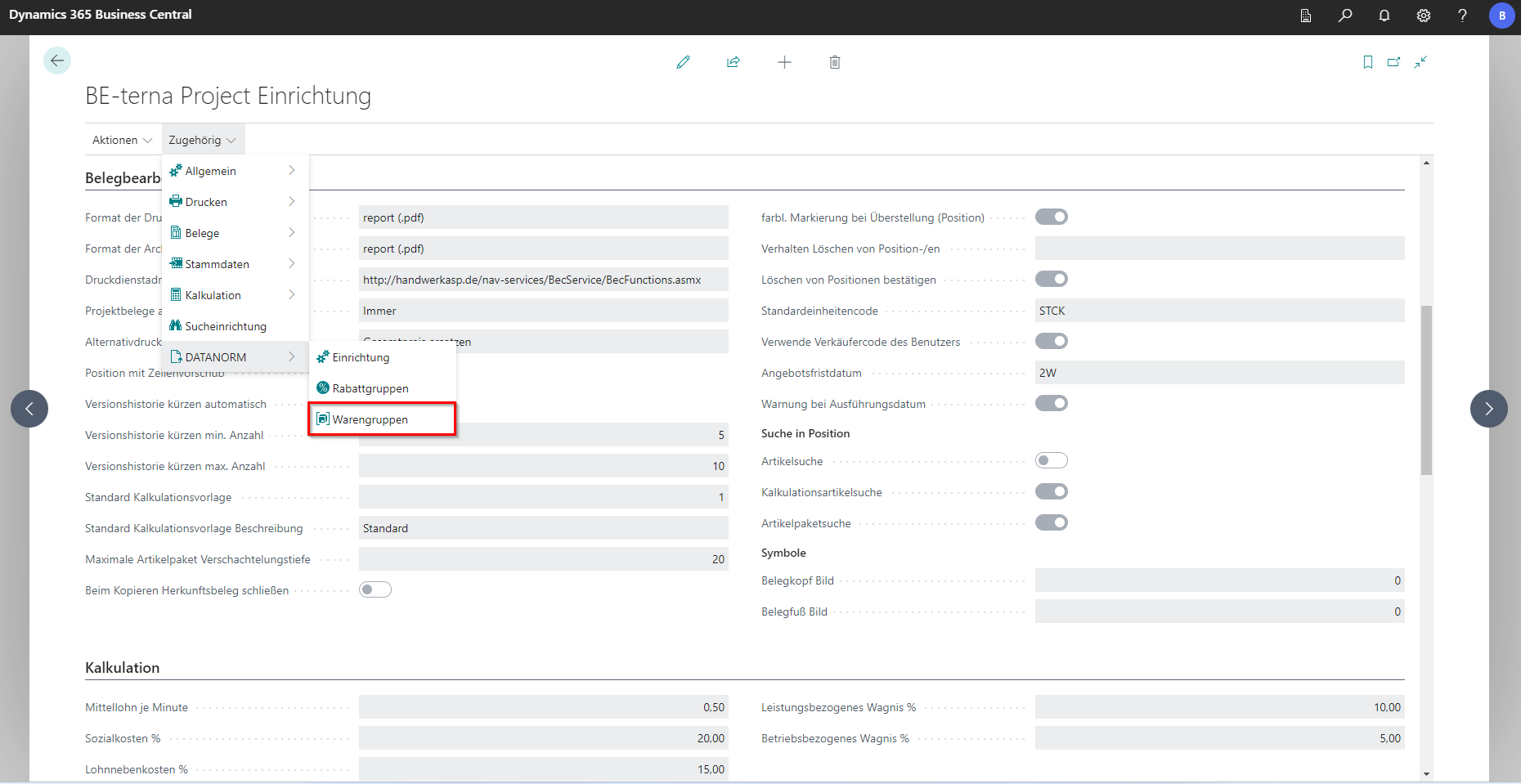
Task: Select Warengruppen menu entry
Action: [x=381, y=419]
